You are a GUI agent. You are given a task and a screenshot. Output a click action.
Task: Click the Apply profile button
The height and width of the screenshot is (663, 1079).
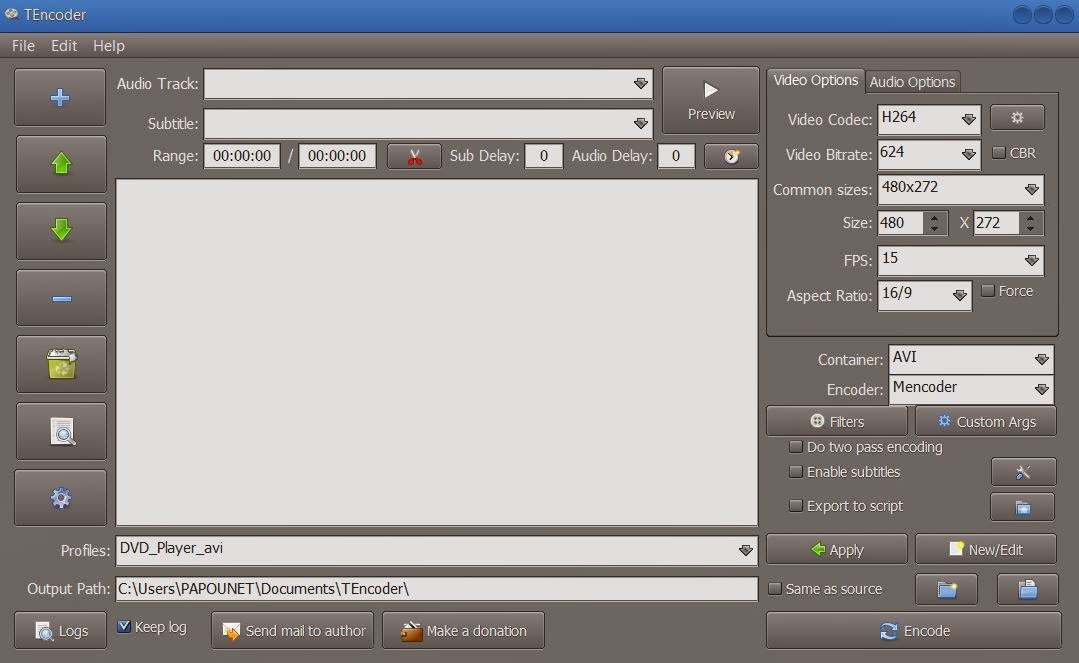click(x=837, y=549)
